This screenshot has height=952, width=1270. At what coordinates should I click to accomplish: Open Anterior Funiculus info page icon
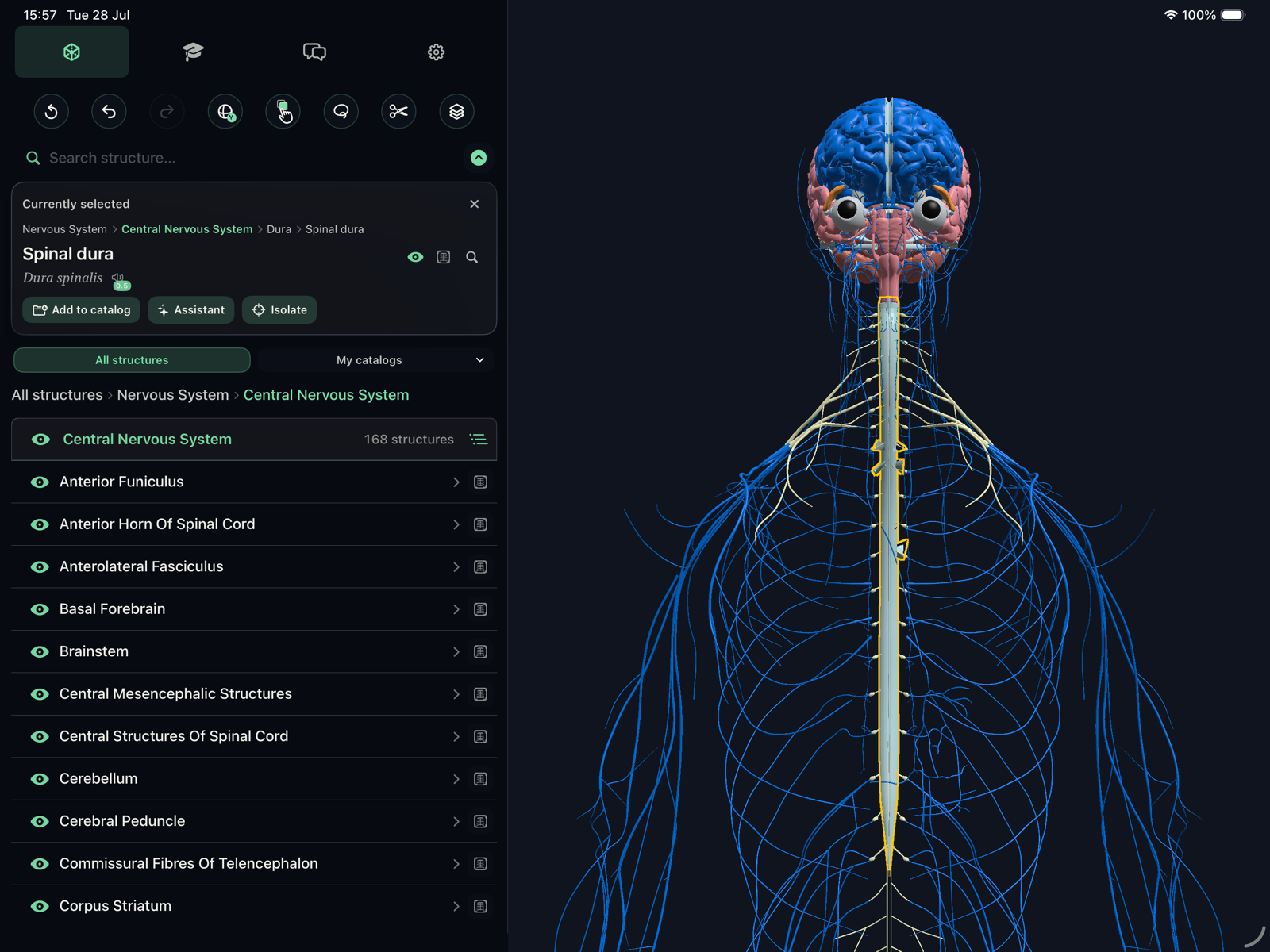[480, 482]
